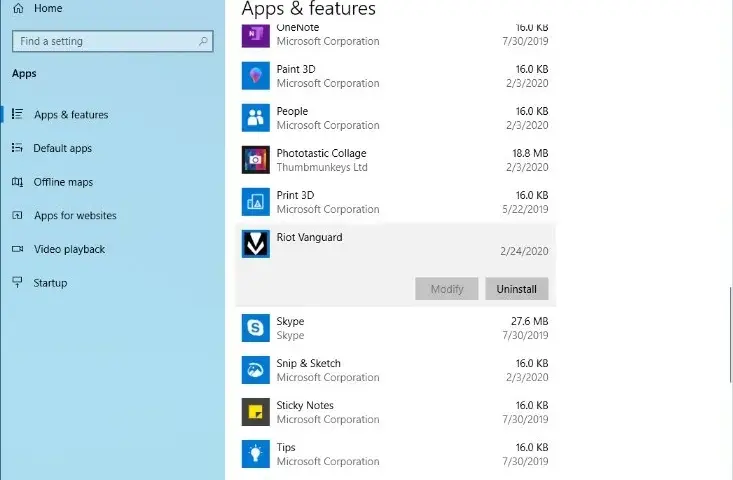Uninstall Riot Vanguard
Viewport: 733px width, 480px height.
pyautogui.click(x=517, y=289)
